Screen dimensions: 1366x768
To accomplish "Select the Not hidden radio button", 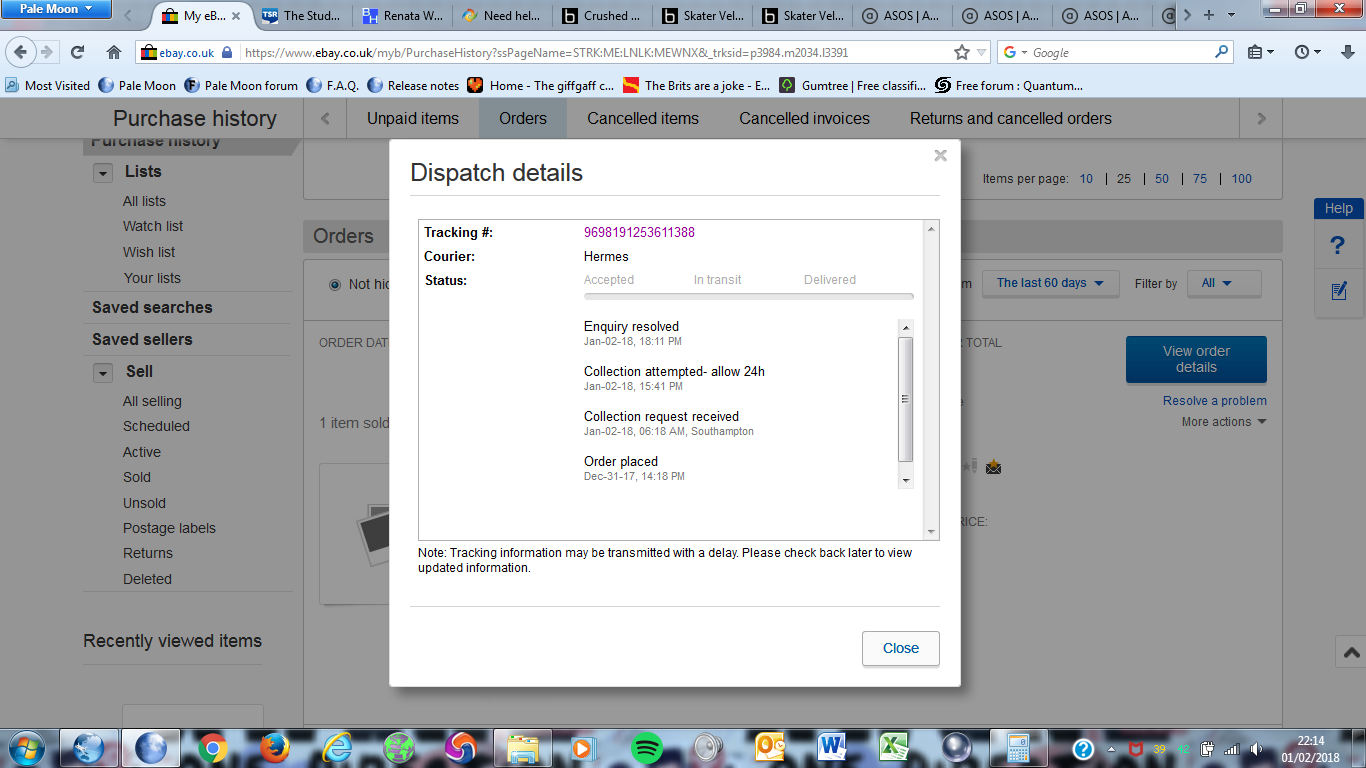I will 335,284.
